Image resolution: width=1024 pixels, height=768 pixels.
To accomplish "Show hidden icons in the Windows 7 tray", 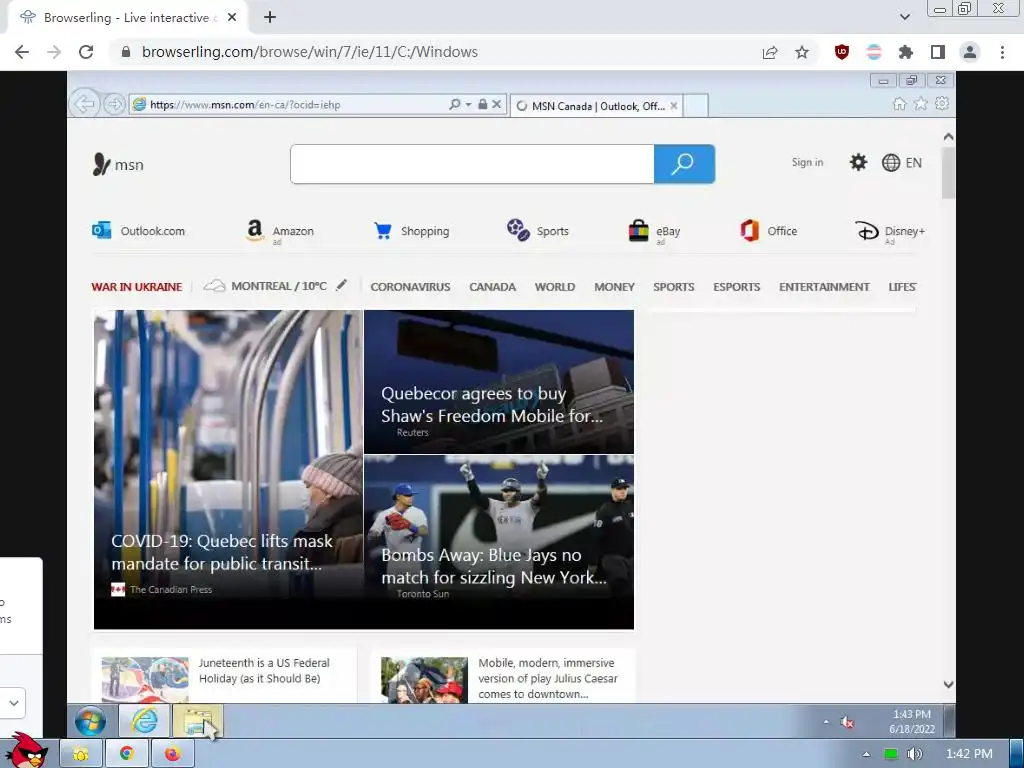I will point(826,722).
